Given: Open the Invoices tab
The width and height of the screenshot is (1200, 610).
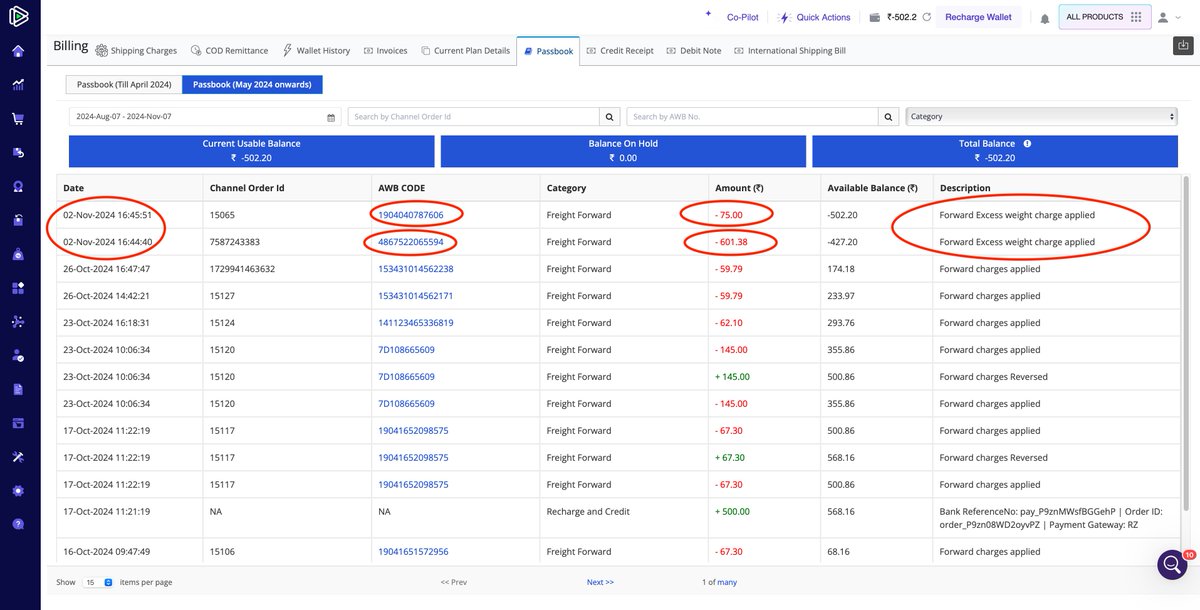Looking at the screenshot, I should tap(385, 51).
